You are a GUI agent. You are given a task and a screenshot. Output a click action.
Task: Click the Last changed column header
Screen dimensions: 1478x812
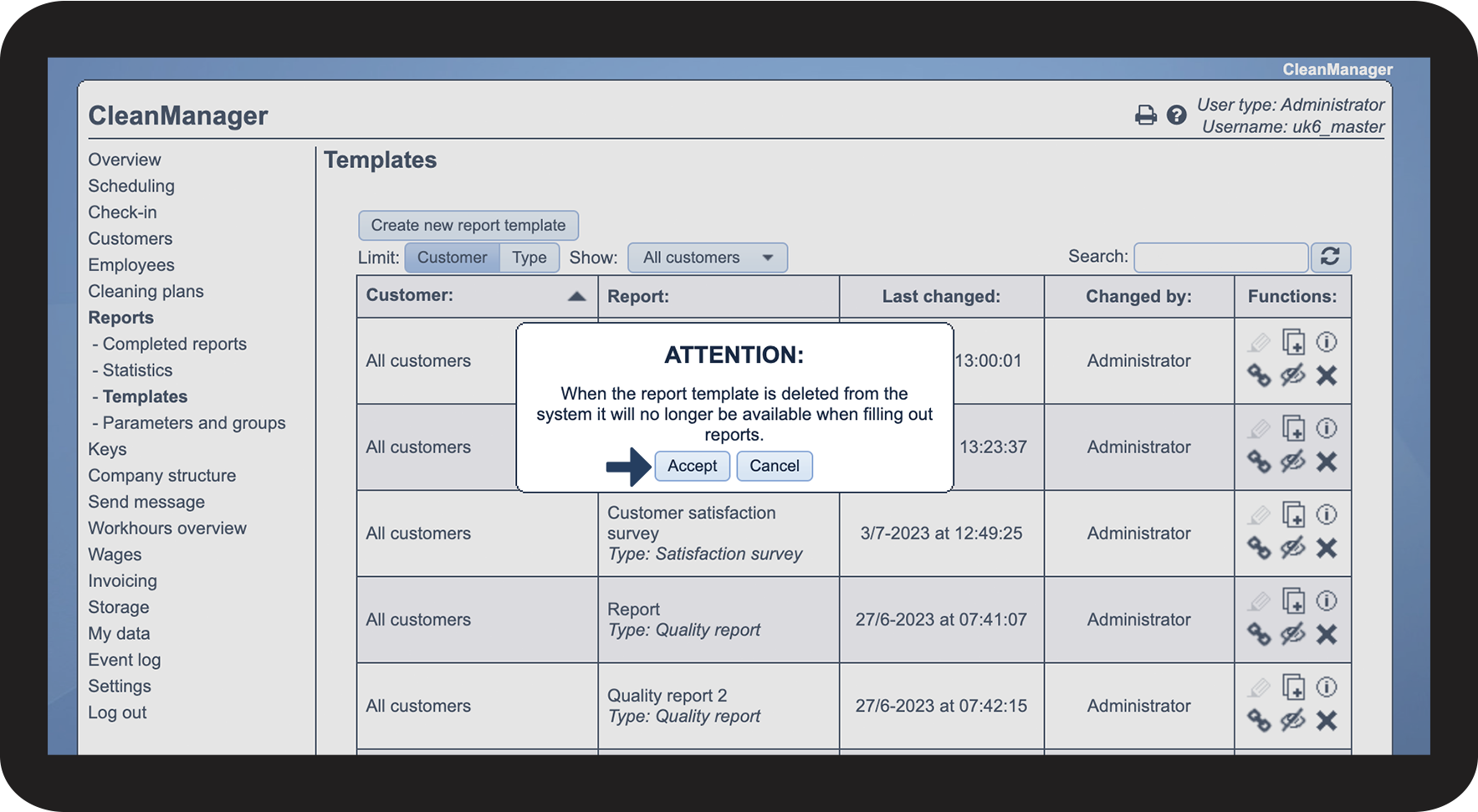coord(941,296)
